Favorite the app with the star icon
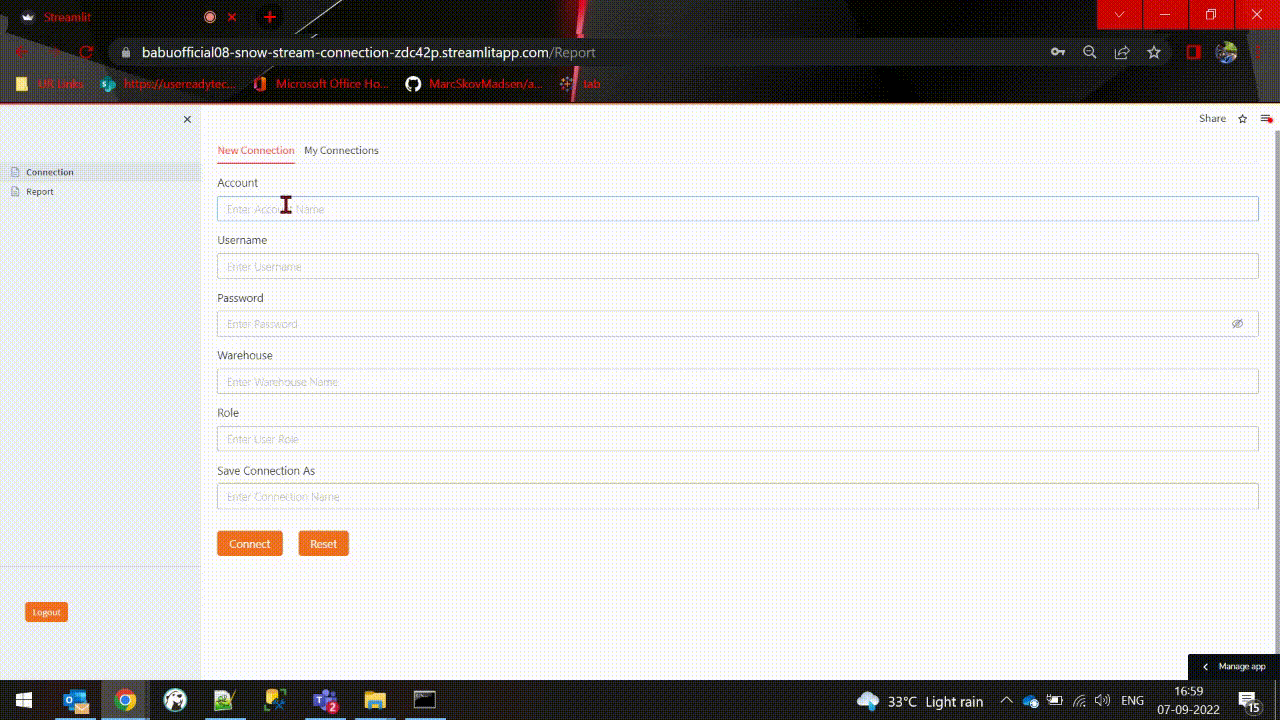1280x720 pixels. [x=1243, y=119]
